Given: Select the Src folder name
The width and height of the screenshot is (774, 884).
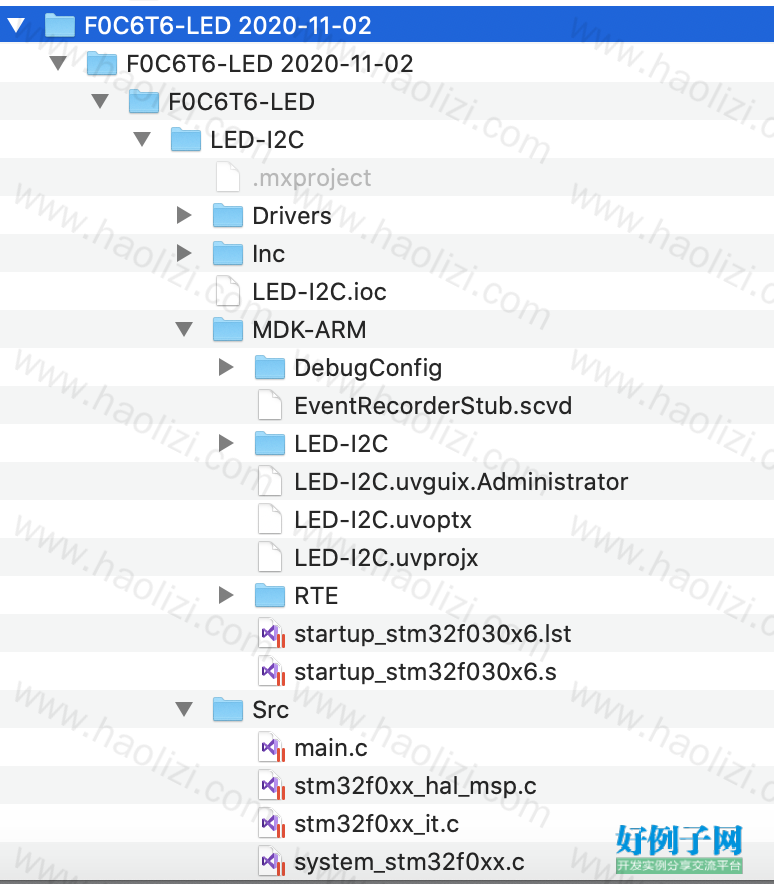Looking at the screenshot, I should [271, 710].
